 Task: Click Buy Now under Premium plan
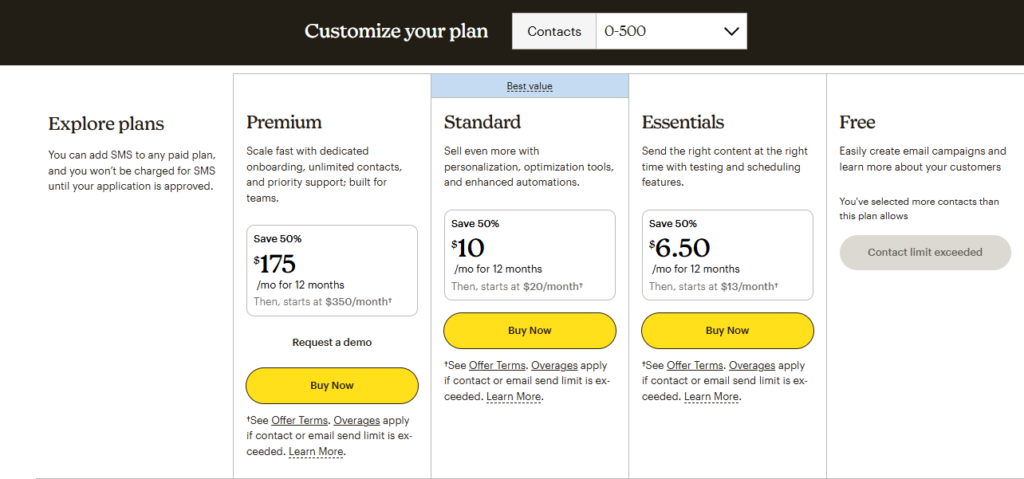pos(332,385)
